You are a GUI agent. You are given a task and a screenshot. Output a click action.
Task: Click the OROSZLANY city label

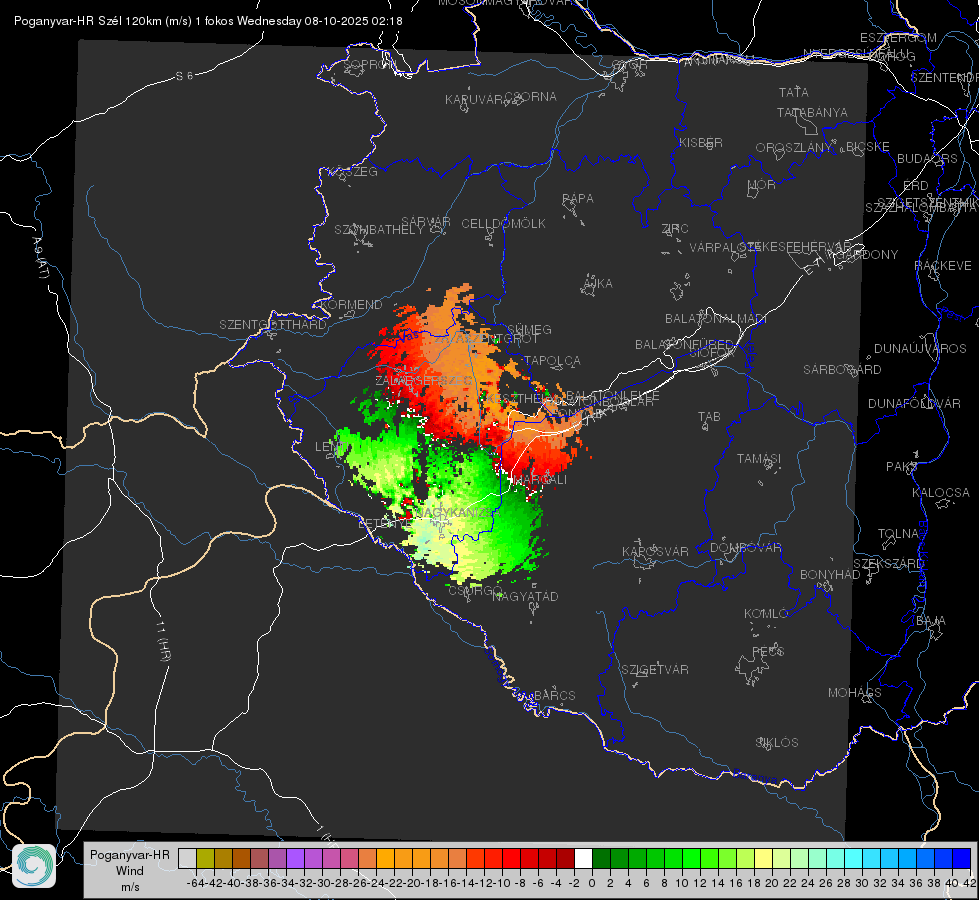point(793,147)
